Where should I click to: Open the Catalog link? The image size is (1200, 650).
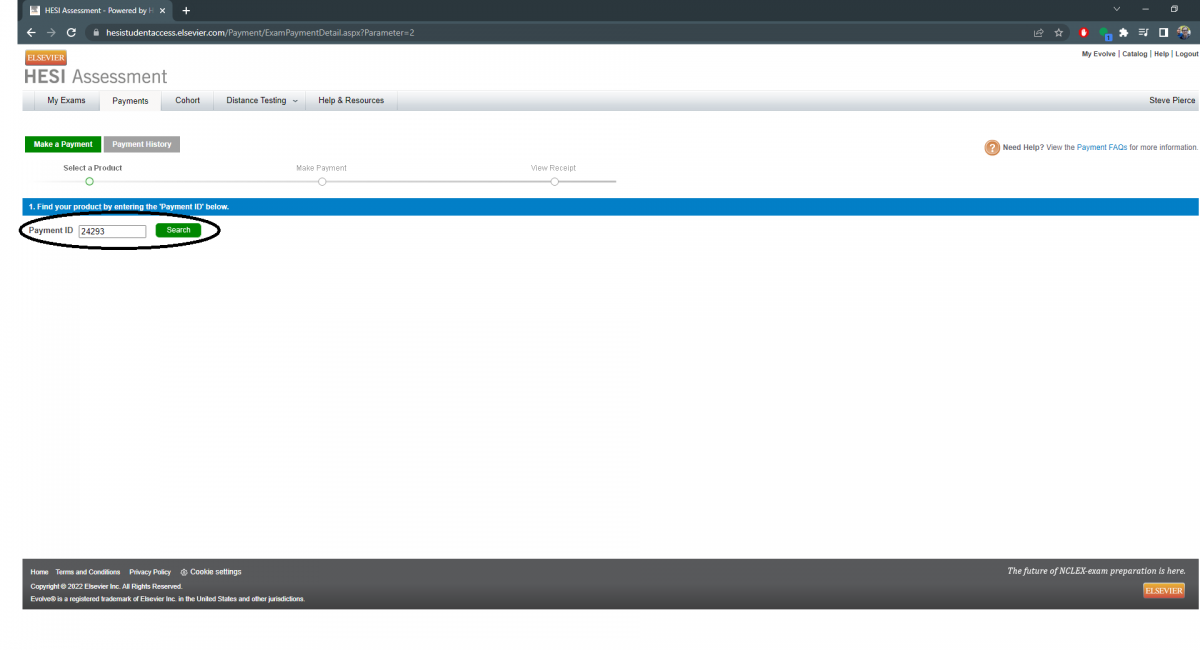point(1135,54)
